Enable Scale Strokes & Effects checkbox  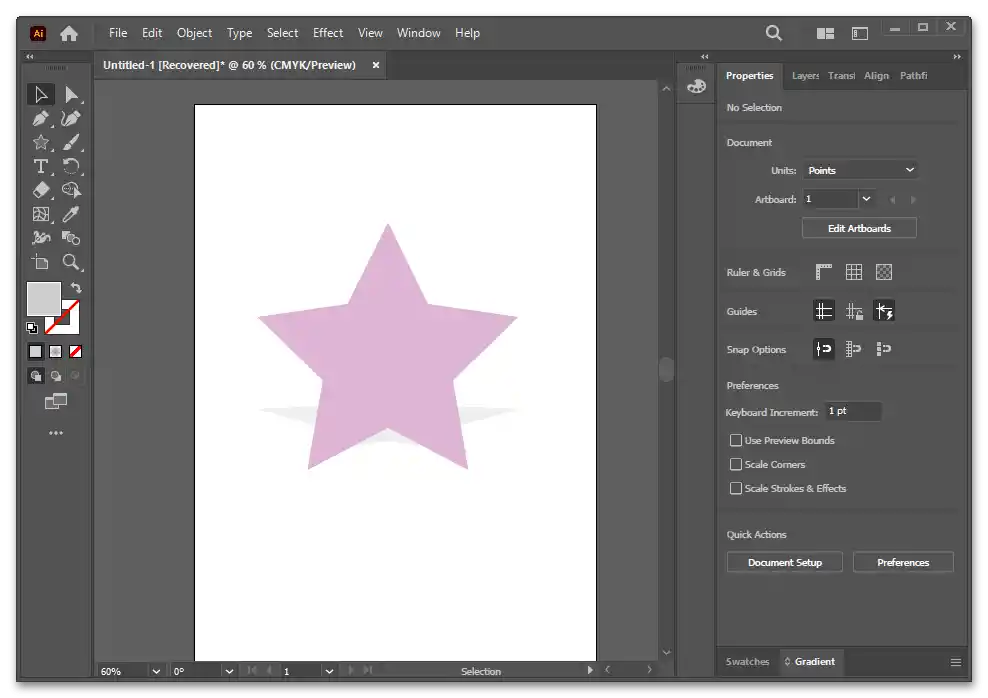point(735,488)
